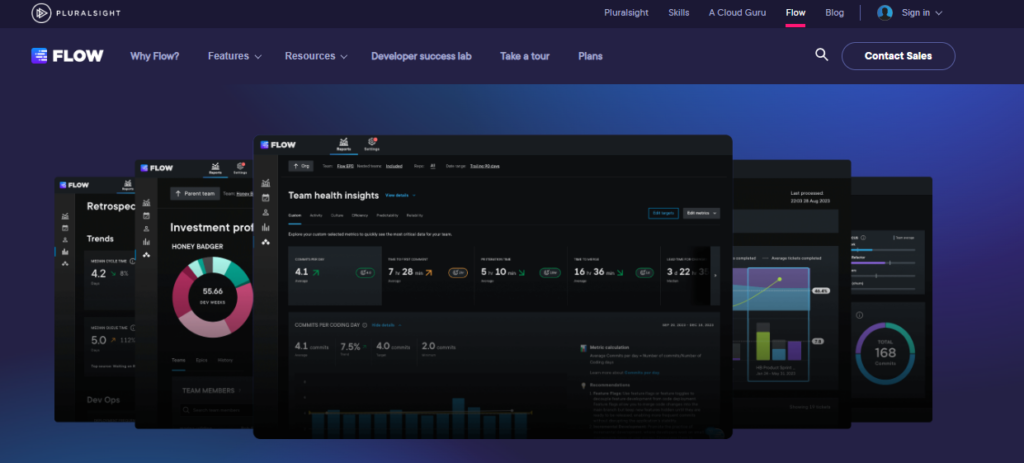Click the orange target badge on Time to First Comment
The height and width of the screenshot is (463, 1024).
[458, 272]
